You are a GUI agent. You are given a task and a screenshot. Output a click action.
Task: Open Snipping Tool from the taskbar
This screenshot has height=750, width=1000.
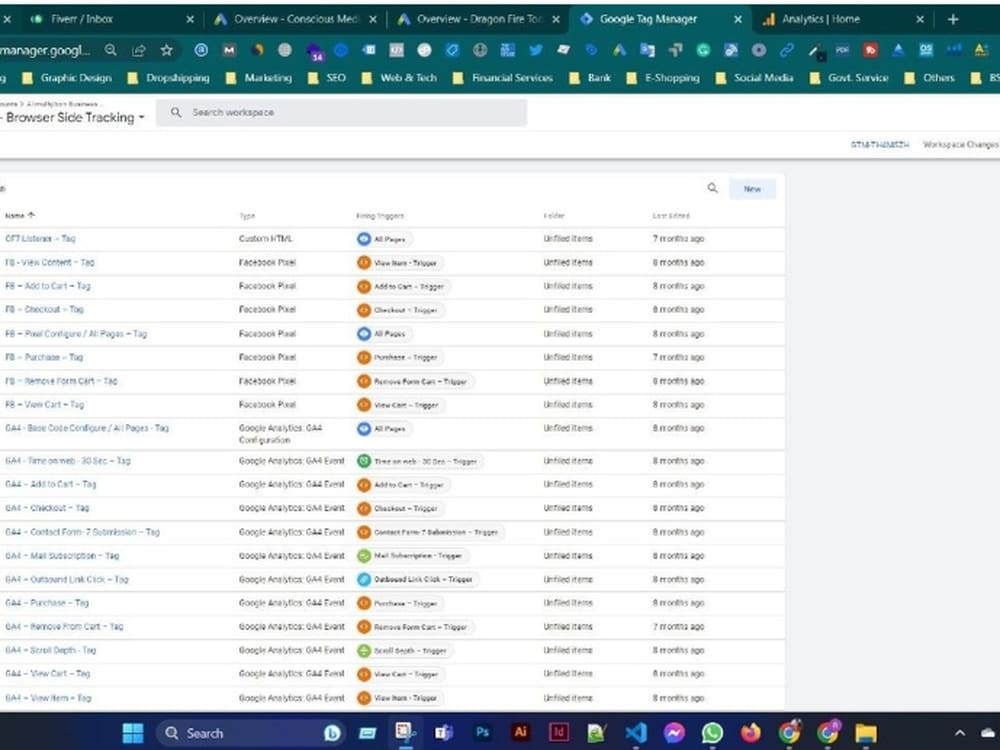pos(405,732)
